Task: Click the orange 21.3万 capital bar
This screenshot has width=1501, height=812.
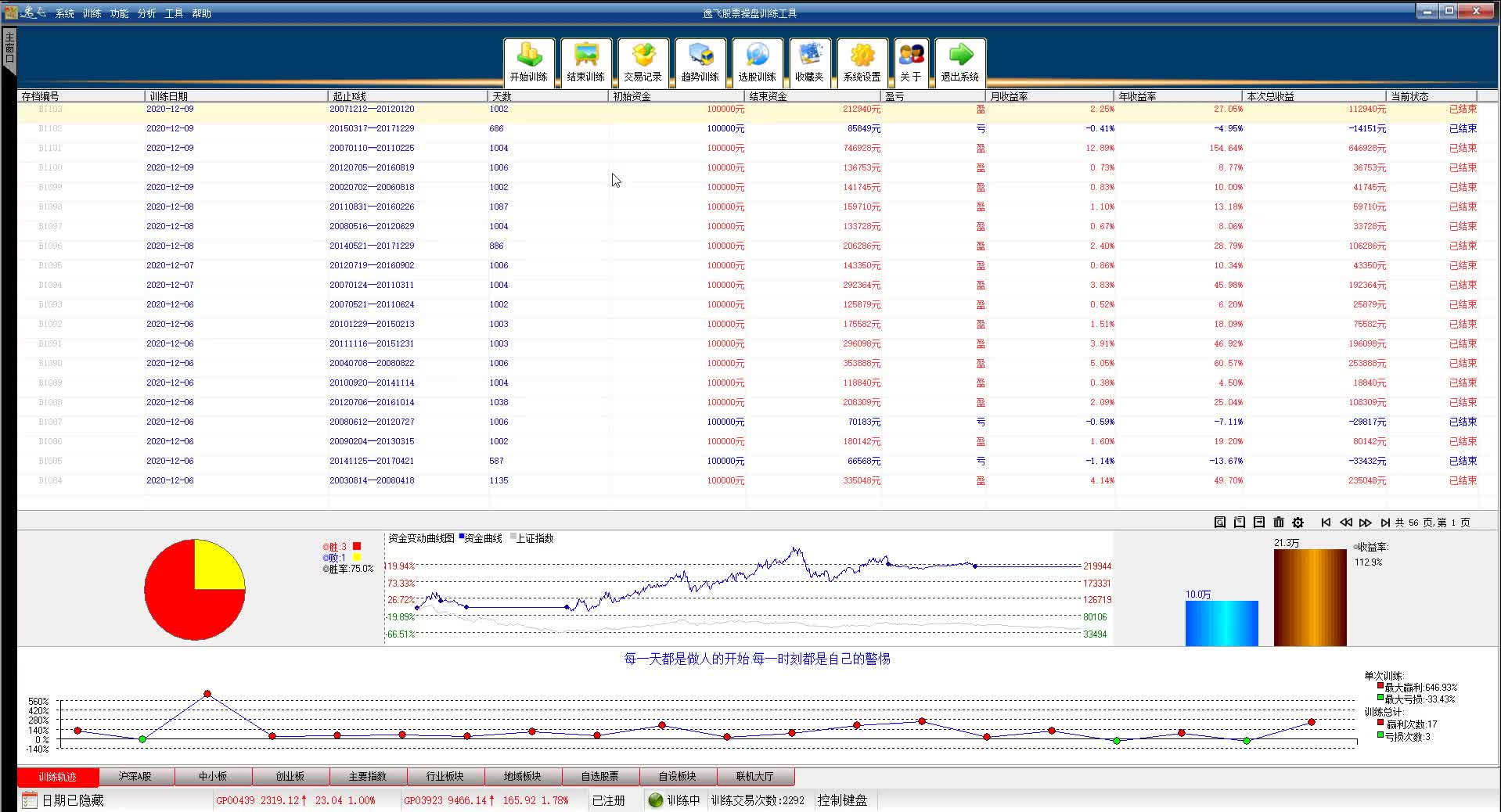Action: (1310, 598)
